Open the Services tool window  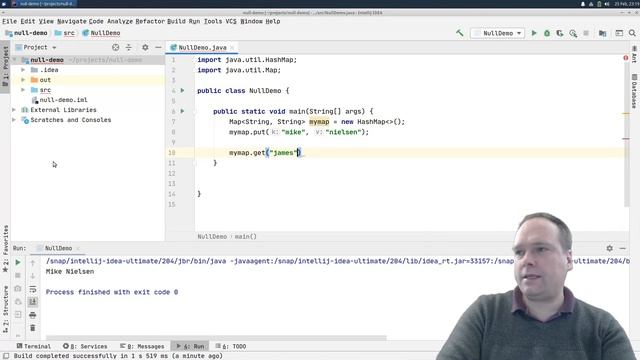point(85,346)
